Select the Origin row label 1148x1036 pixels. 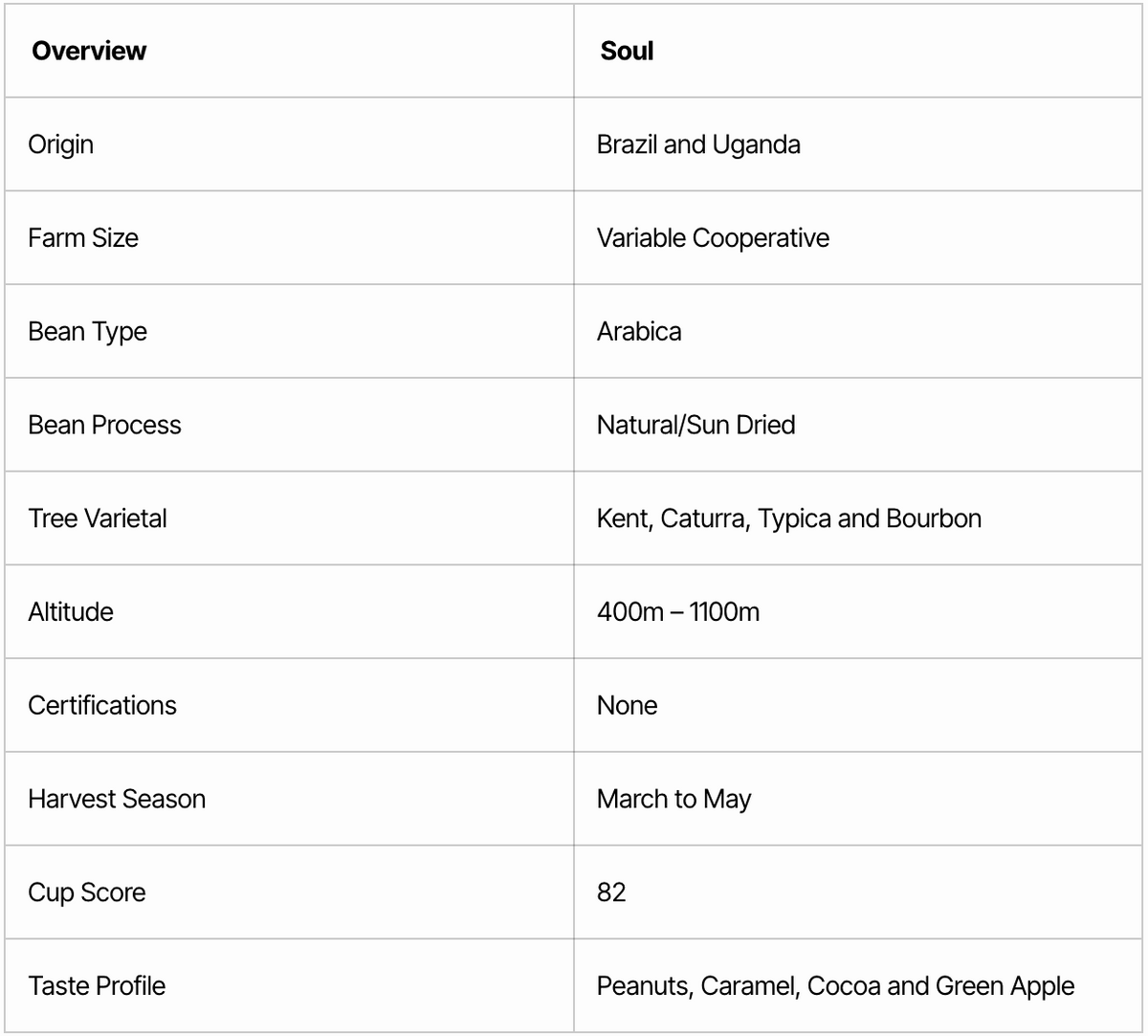pyautogui.click(x=61, y=144)
